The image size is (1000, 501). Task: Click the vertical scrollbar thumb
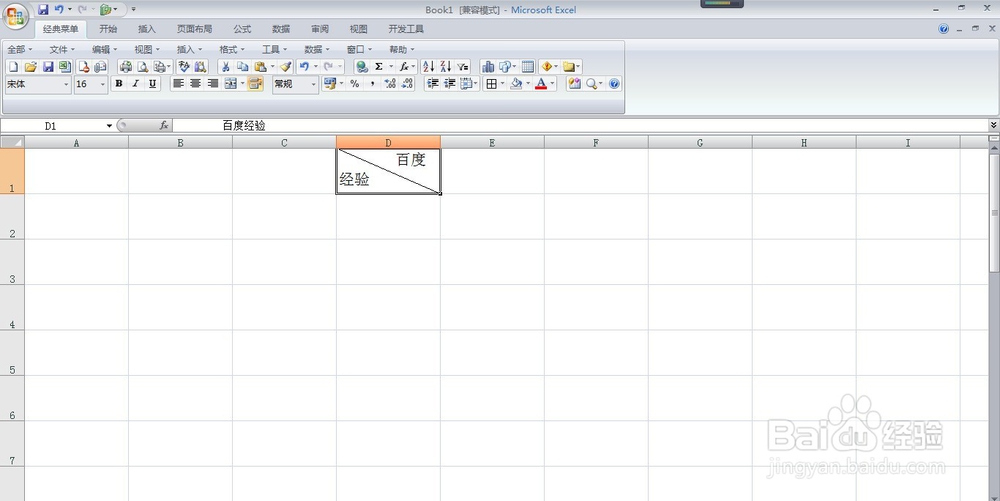[x=994, y=213]
